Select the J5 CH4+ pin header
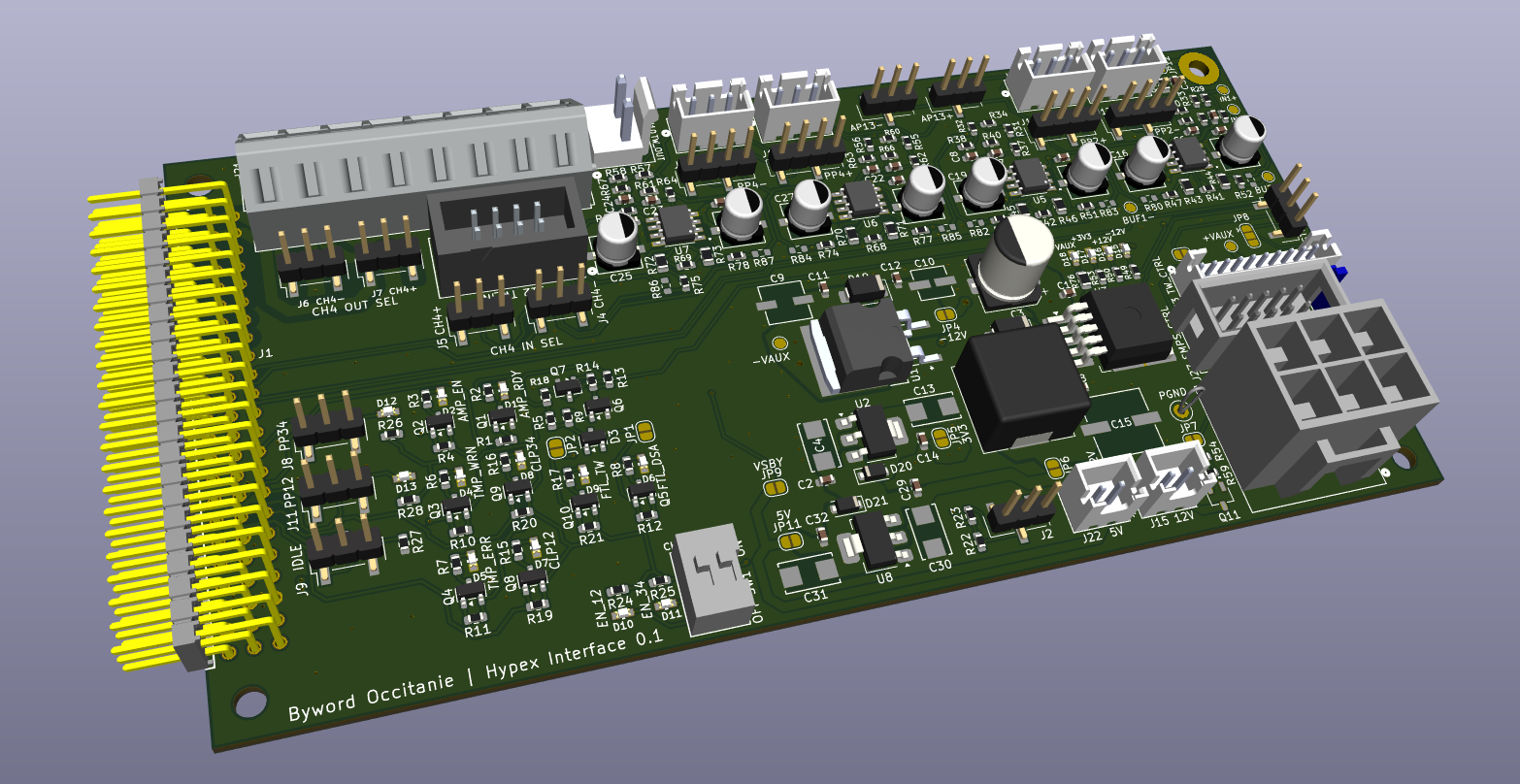This screenshot has height=784, width=1520. pyautogui.click(x=482, y=307)
